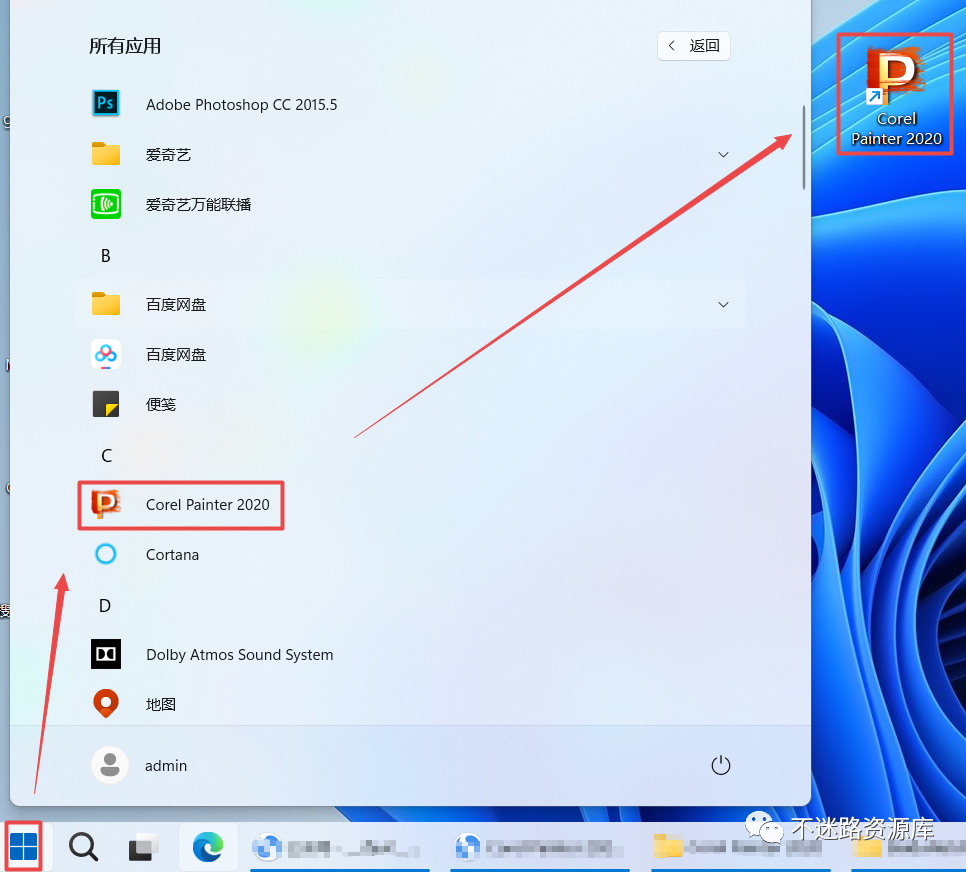Jump to letter B section header

[x=105, y=255]
